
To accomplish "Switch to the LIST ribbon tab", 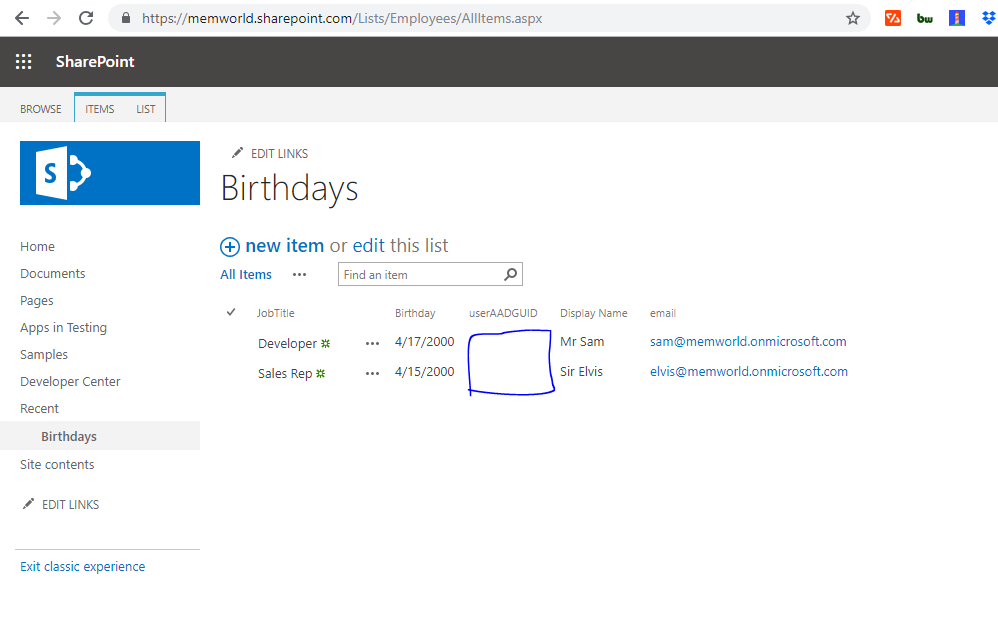I will pyautogui.click(x=146, y=109).
